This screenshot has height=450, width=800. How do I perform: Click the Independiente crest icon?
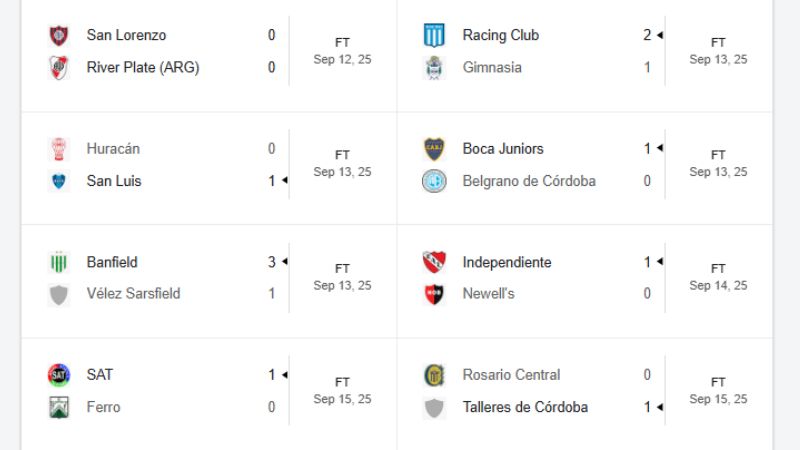[434, 262]
